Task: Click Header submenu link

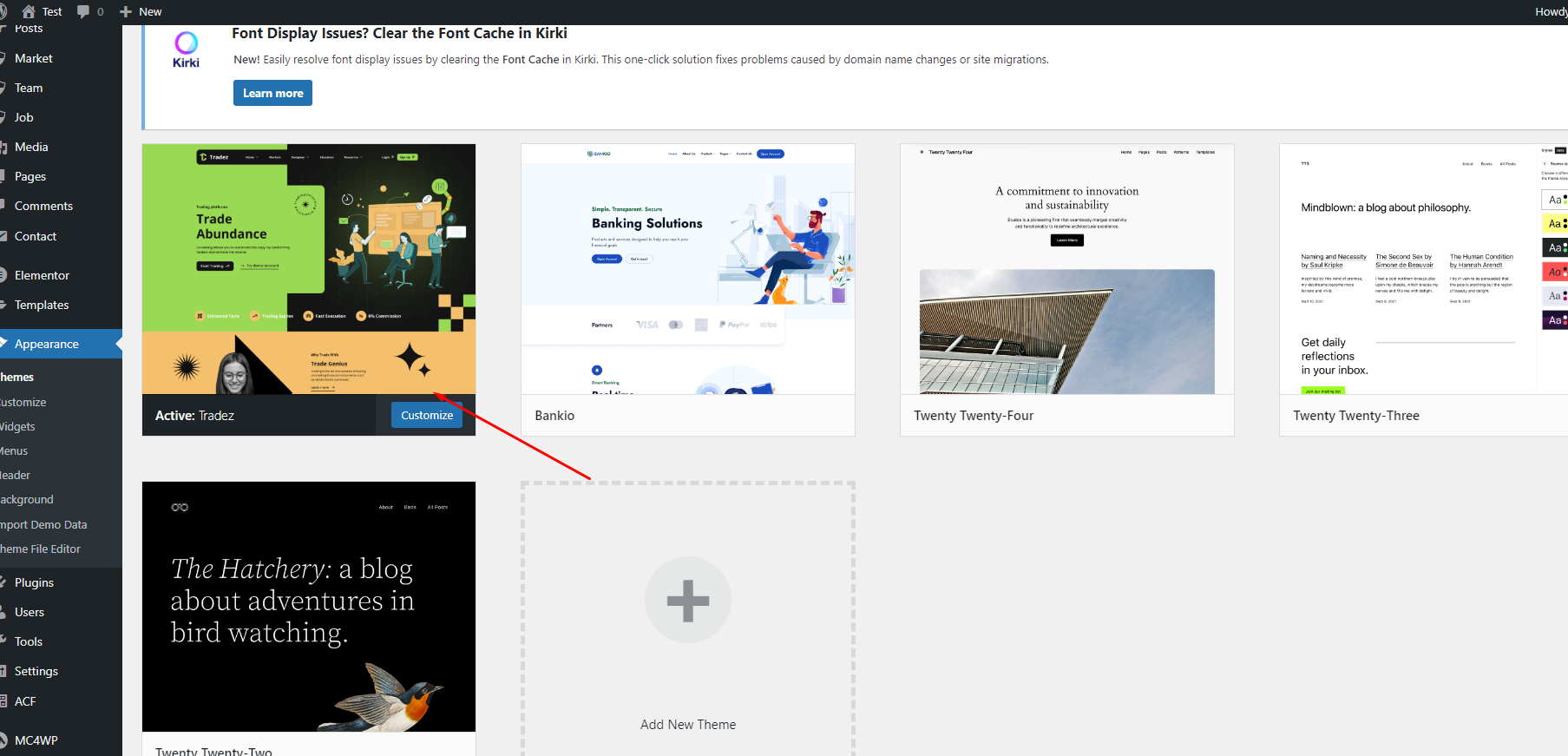Action: tap(15, 475)
